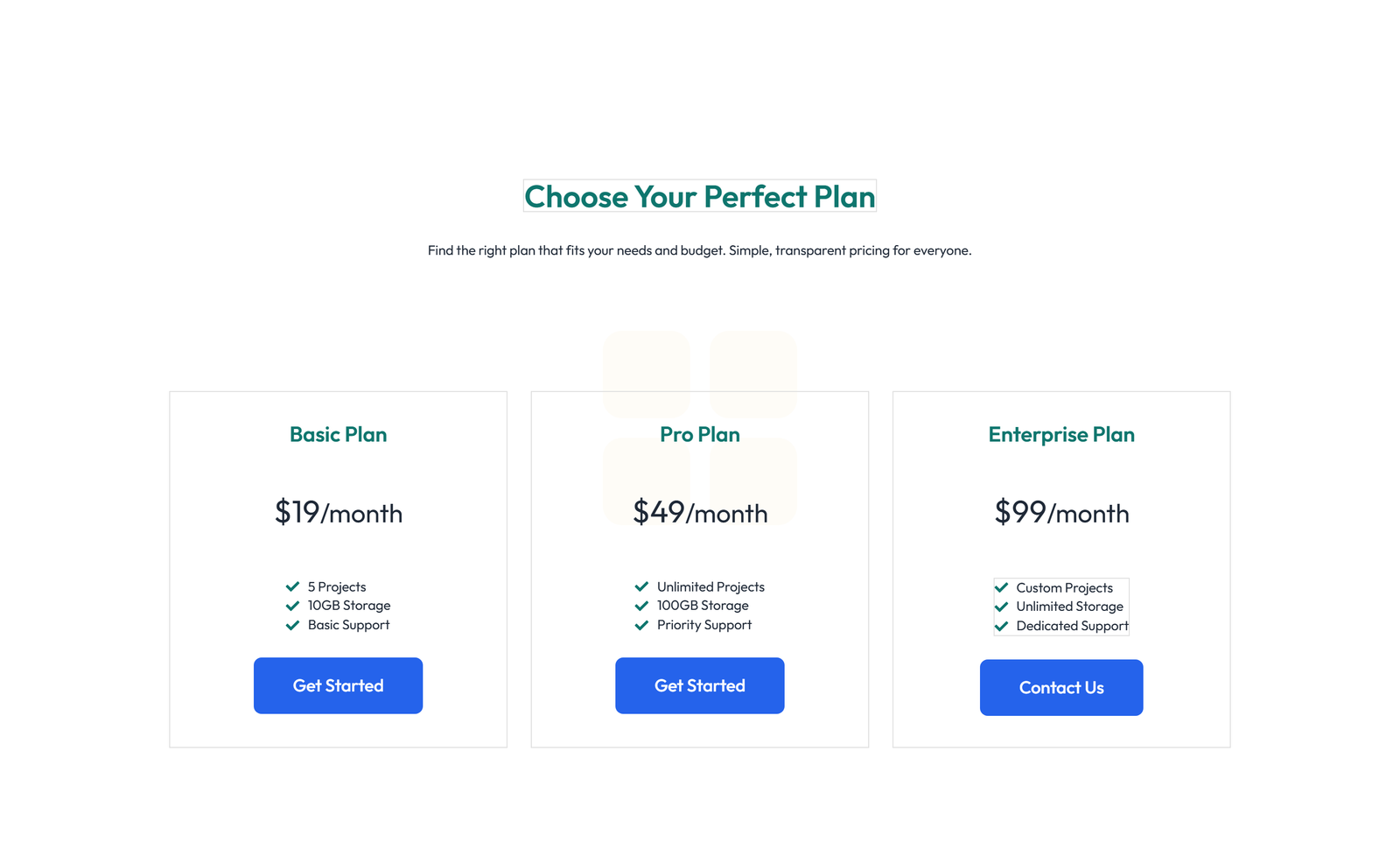Click Contact Us on the Enterprise Plan
Screen dimensions: 1400x856
click(x=1061, y=687)
